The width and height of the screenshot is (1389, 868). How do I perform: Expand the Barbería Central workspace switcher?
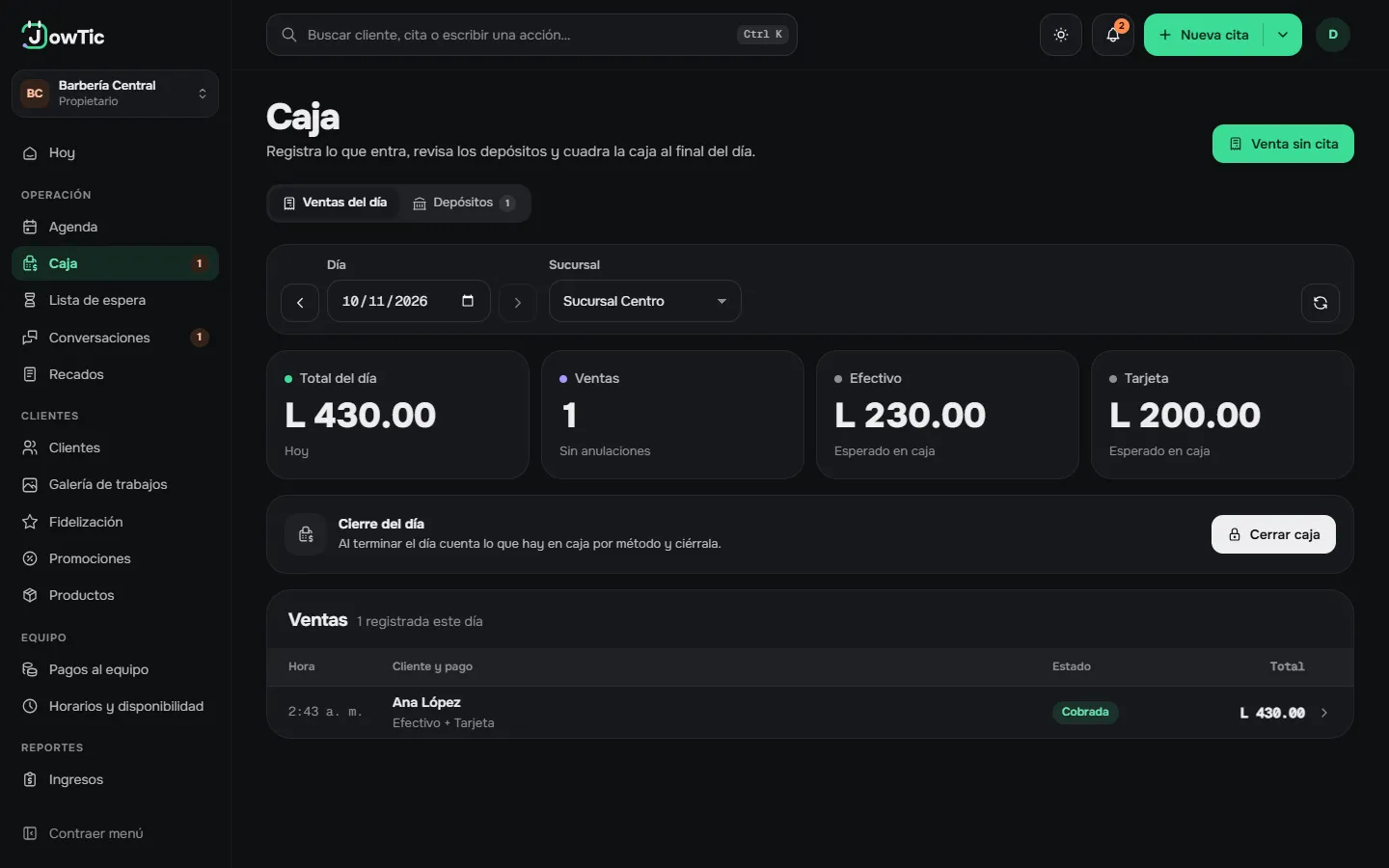point(115,94)
